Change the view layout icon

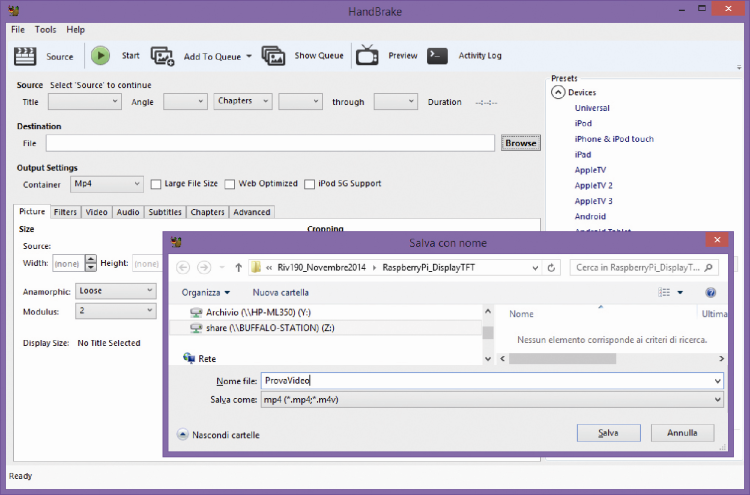(664, 292)
